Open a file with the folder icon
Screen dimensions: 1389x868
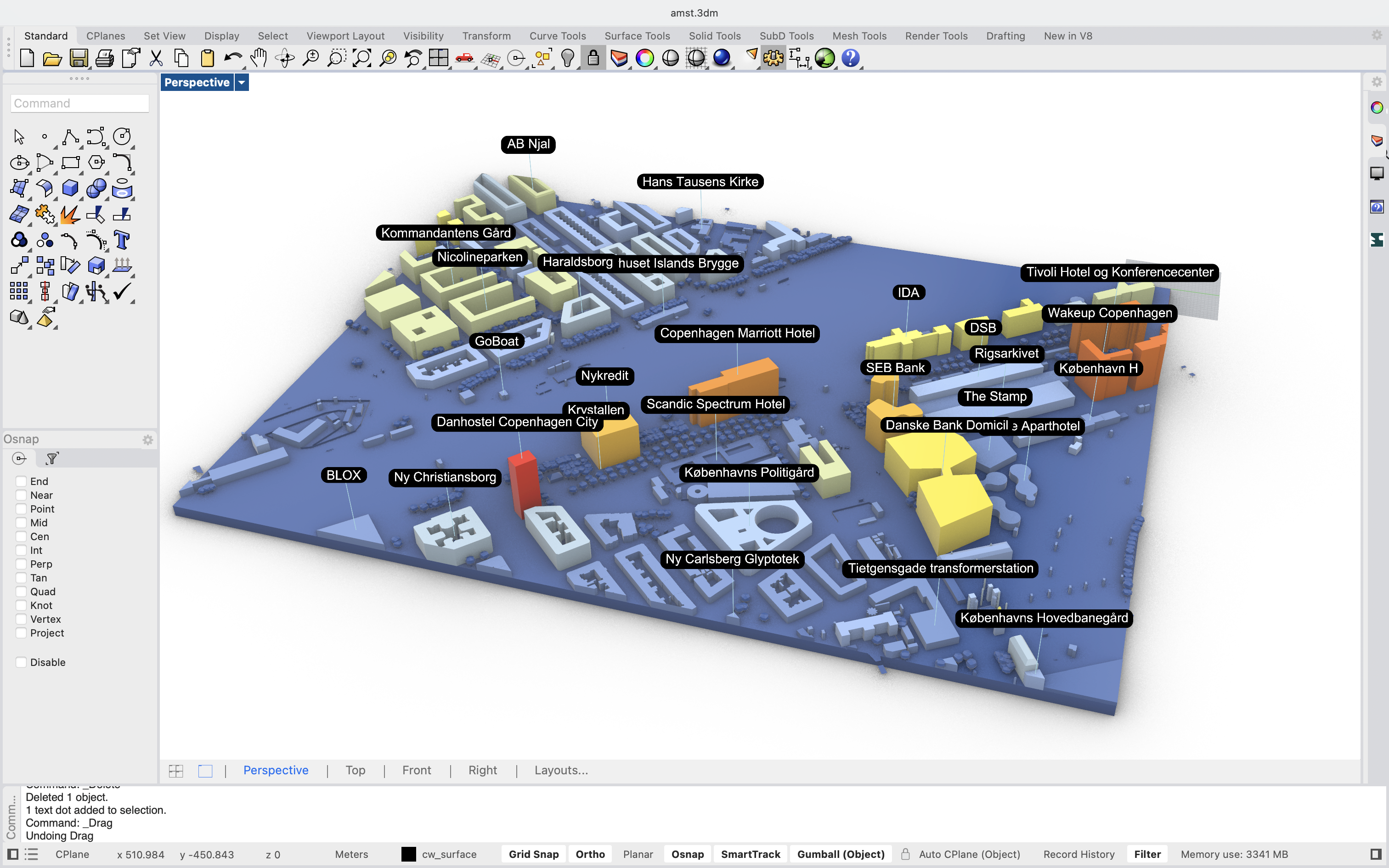[52, 58]
